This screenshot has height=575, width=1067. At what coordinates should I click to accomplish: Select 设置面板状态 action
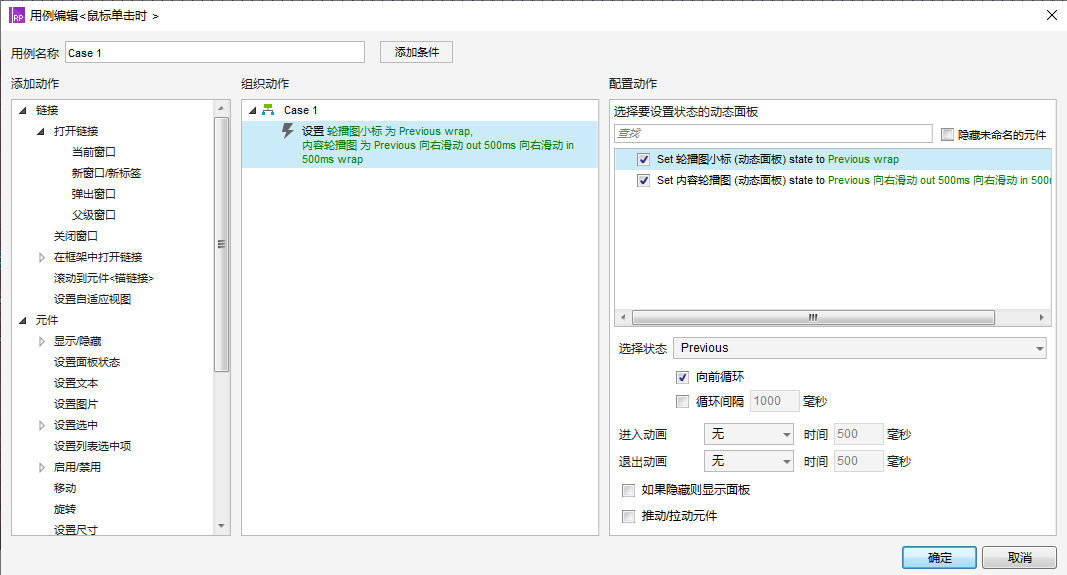click(86, 362)
